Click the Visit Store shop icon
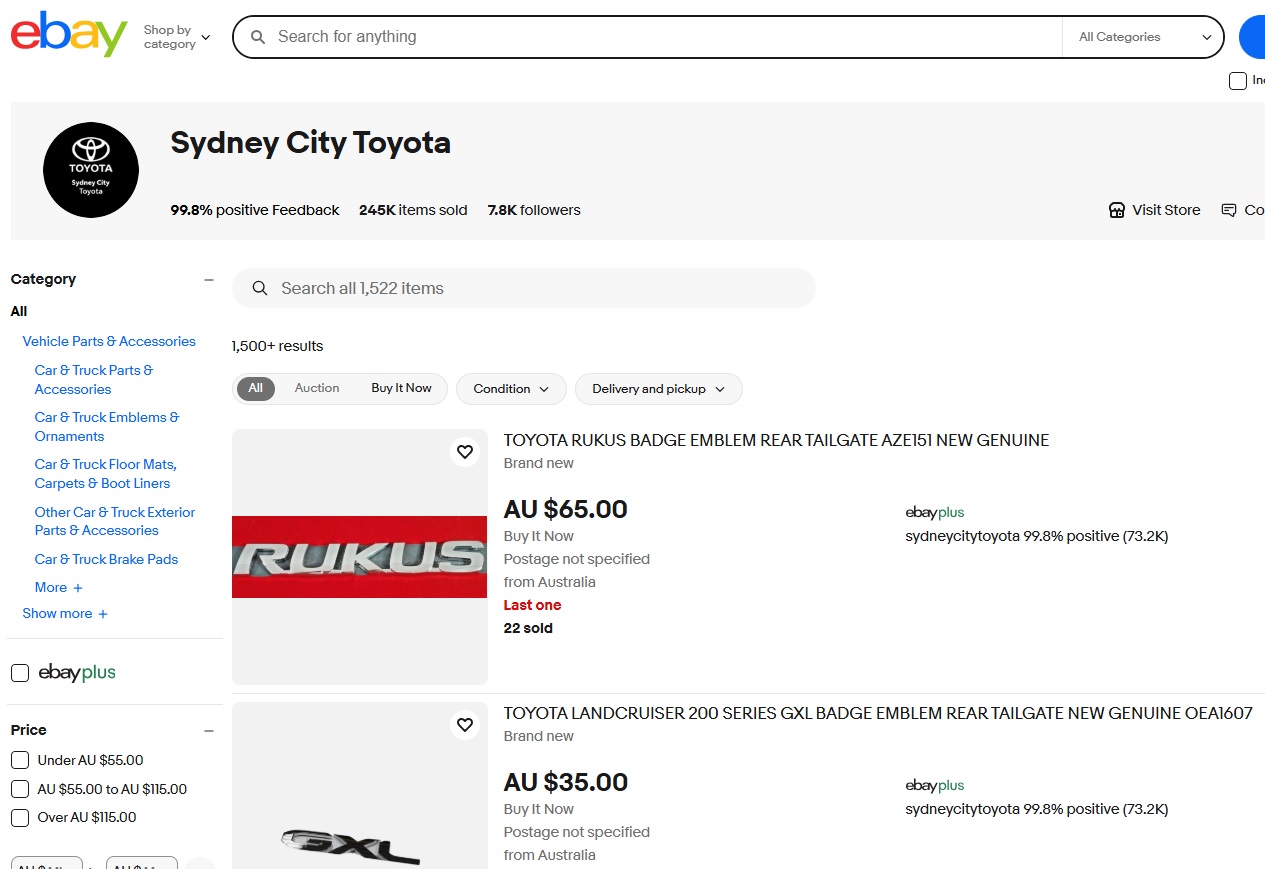 tap(1117, 210)
